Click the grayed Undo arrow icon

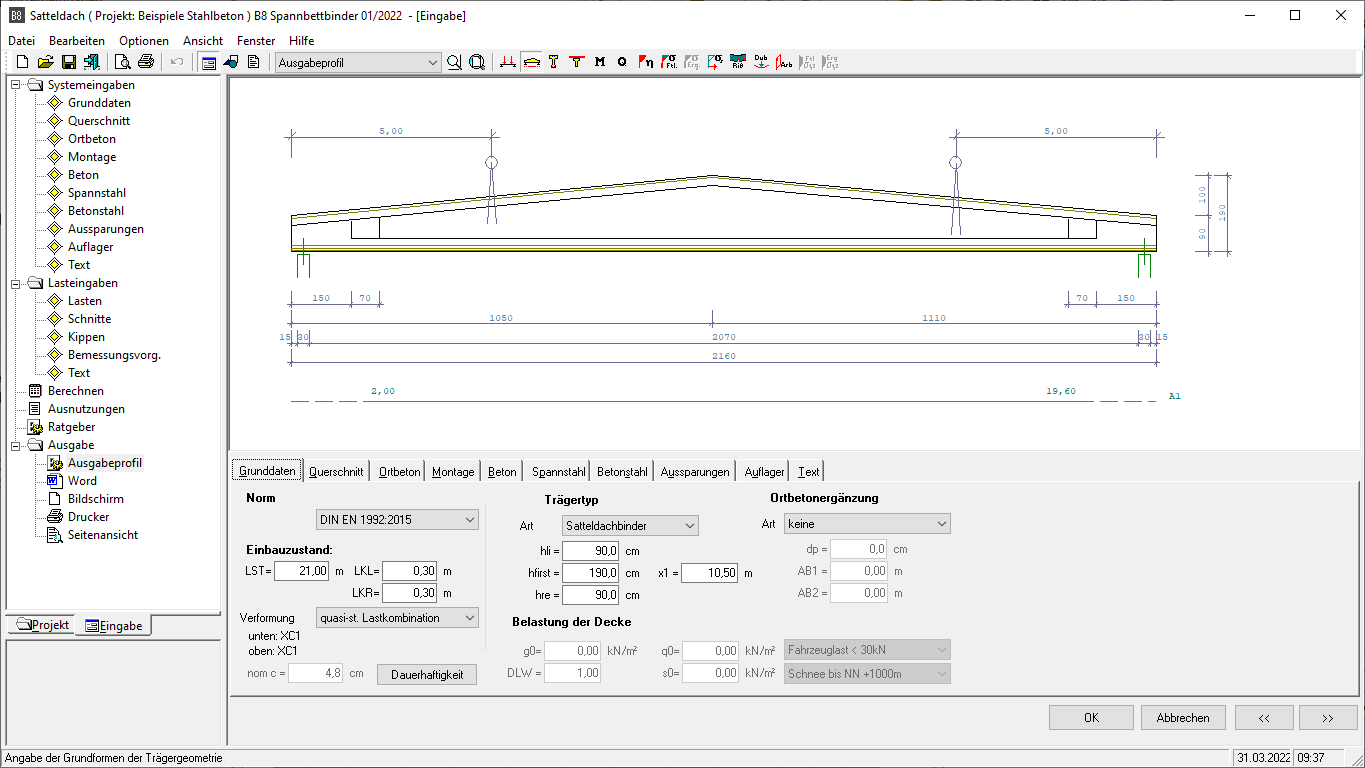click(177, 62)
